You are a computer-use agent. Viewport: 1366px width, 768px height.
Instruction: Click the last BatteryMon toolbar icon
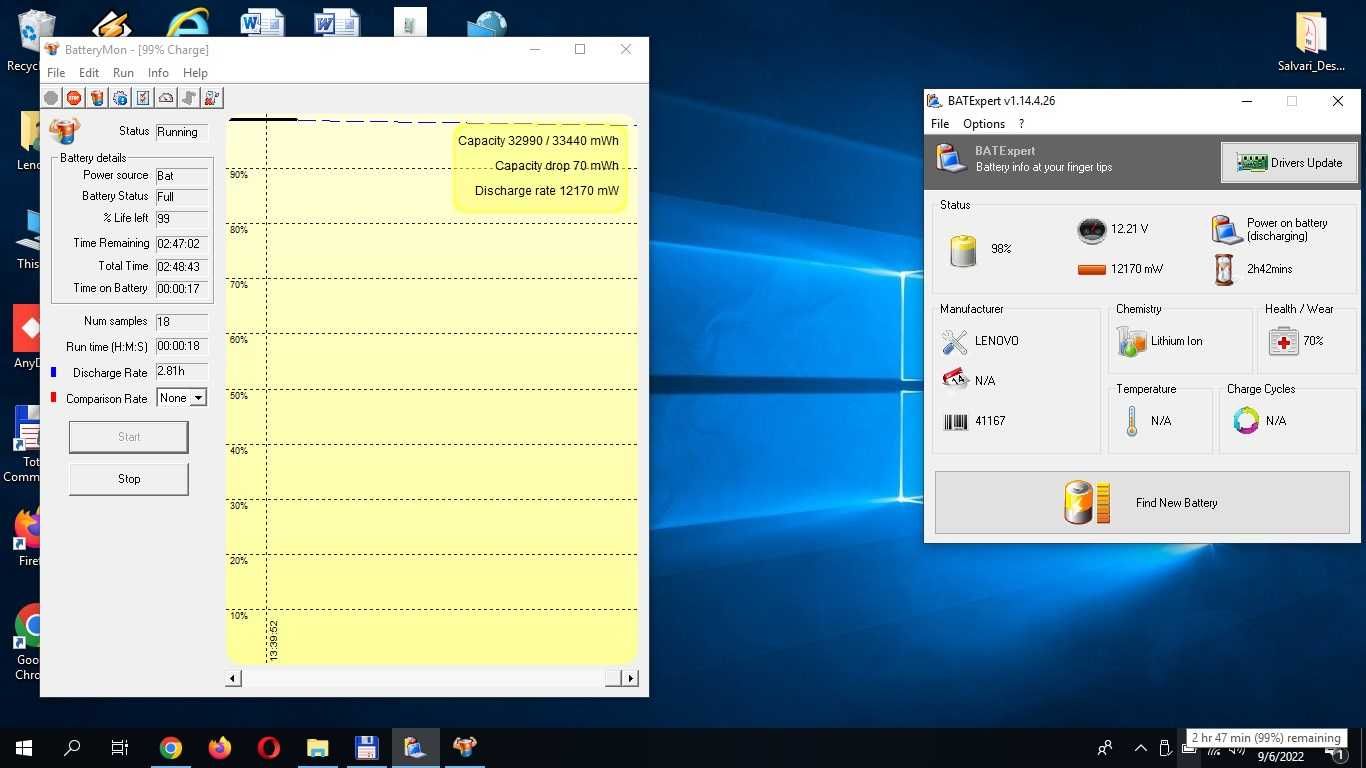pyautogui.click(x=212, y=98)
